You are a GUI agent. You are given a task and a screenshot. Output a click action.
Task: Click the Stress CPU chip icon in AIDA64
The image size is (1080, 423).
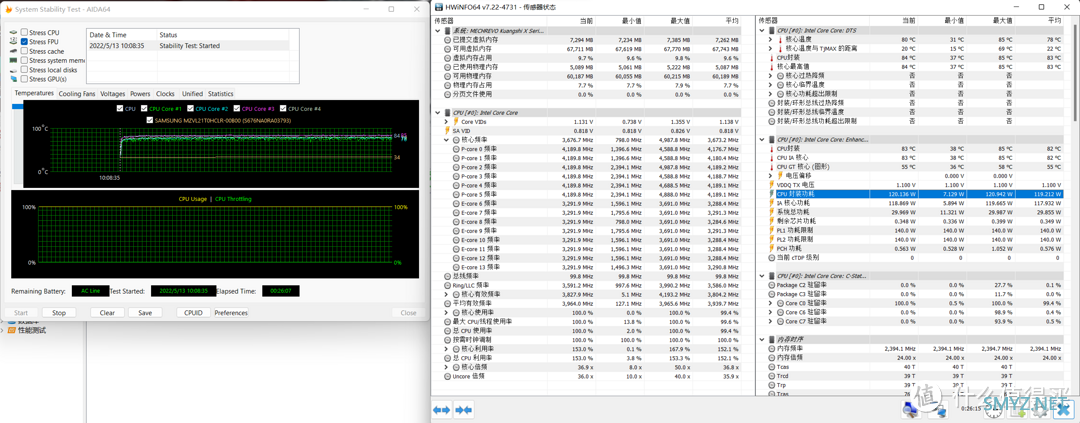coord(14,32)
